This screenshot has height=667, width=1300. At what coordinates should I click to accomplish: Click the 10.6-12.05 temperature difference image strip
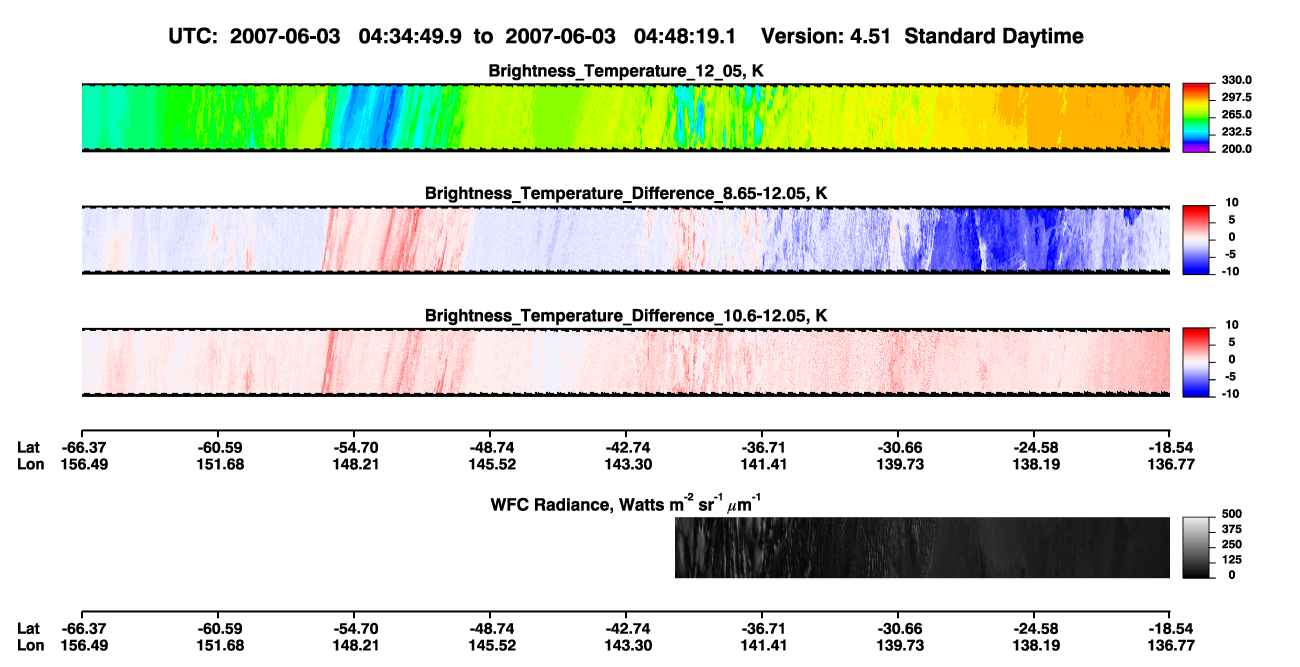tap(625, 361)
